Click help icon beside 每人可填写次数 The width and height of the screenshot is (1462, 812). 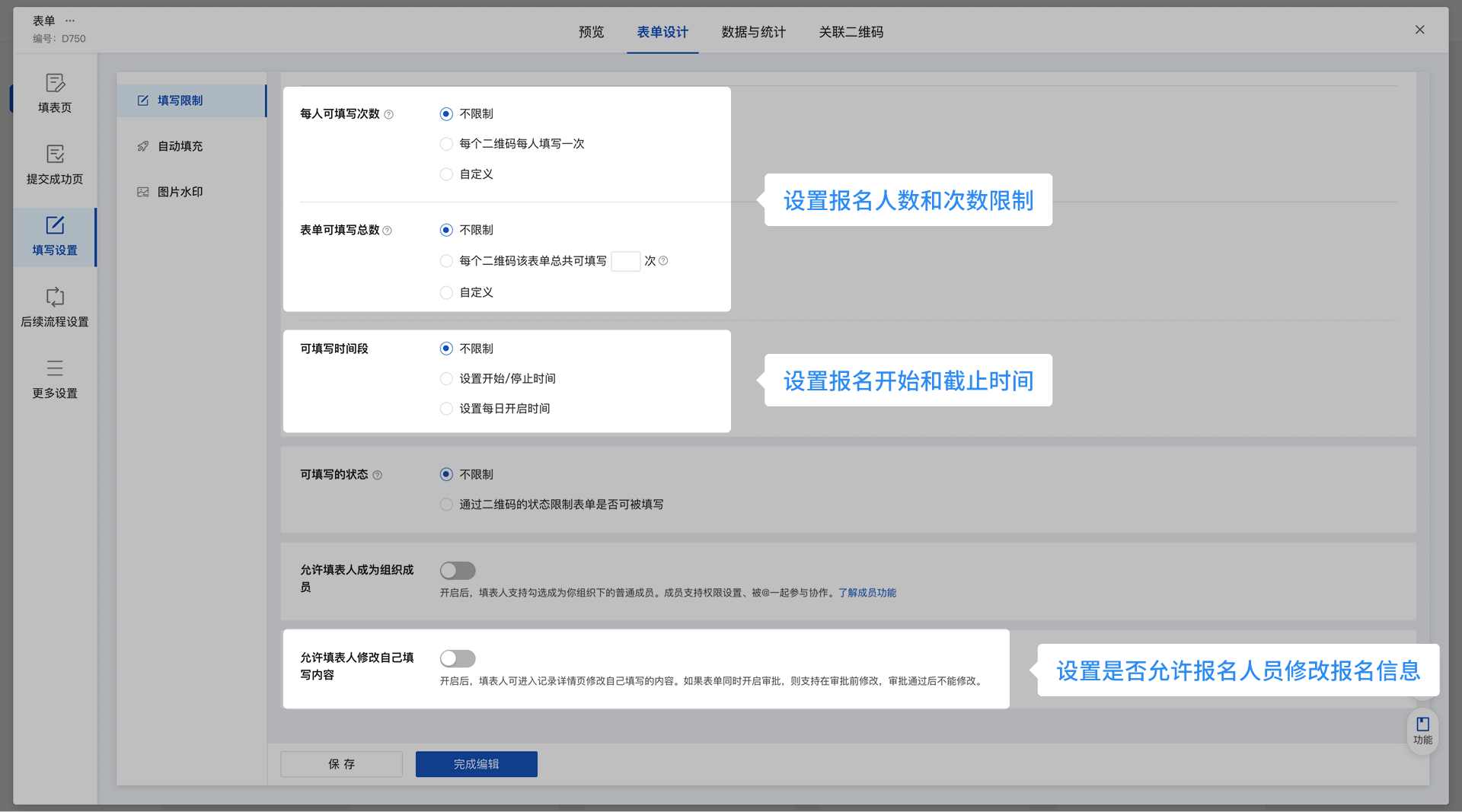point(389,115)
